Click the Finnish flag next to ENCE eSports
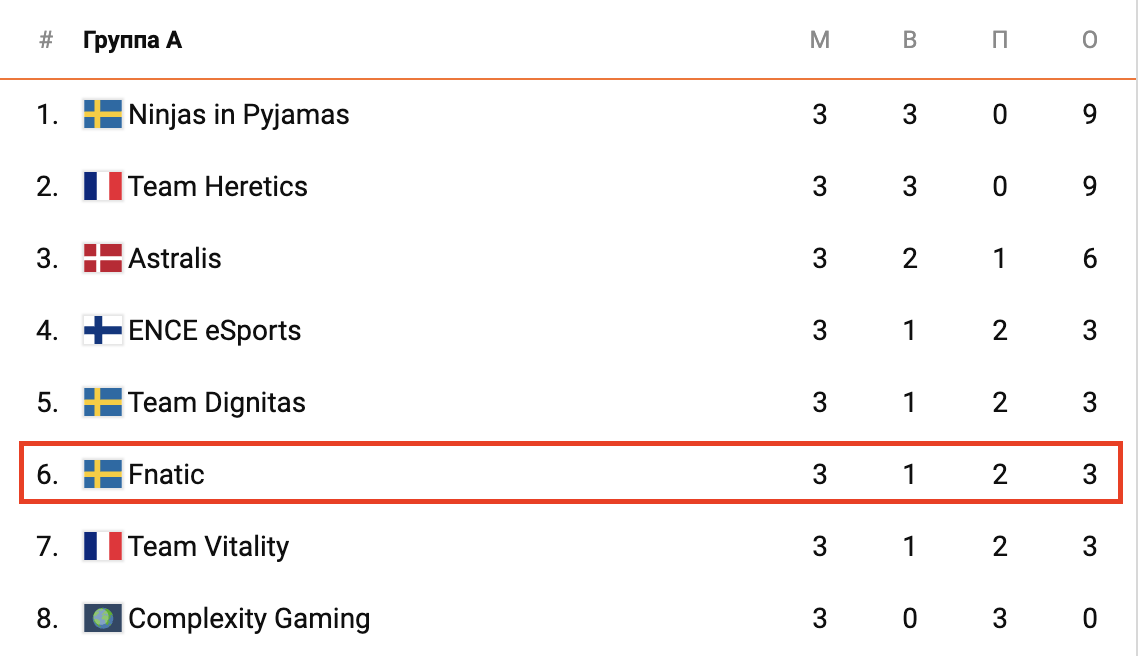 point(102,331)
